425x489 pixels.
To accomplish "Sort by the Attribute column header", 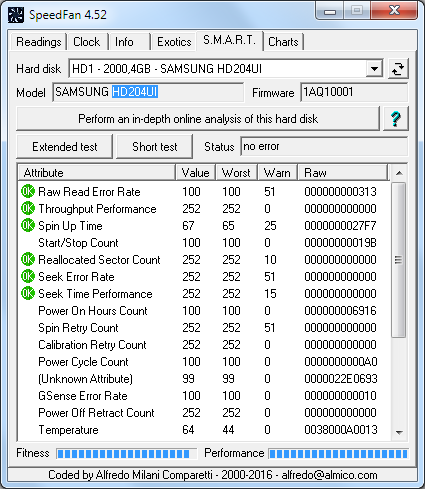I will 97,173.
